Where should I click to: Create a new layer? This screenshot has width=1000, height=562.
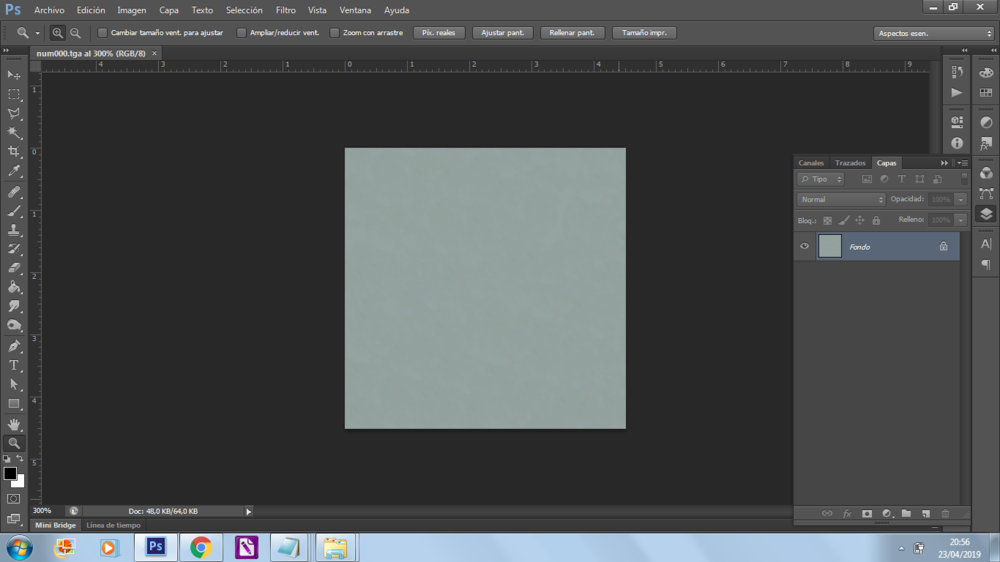[x=925, y=514]
